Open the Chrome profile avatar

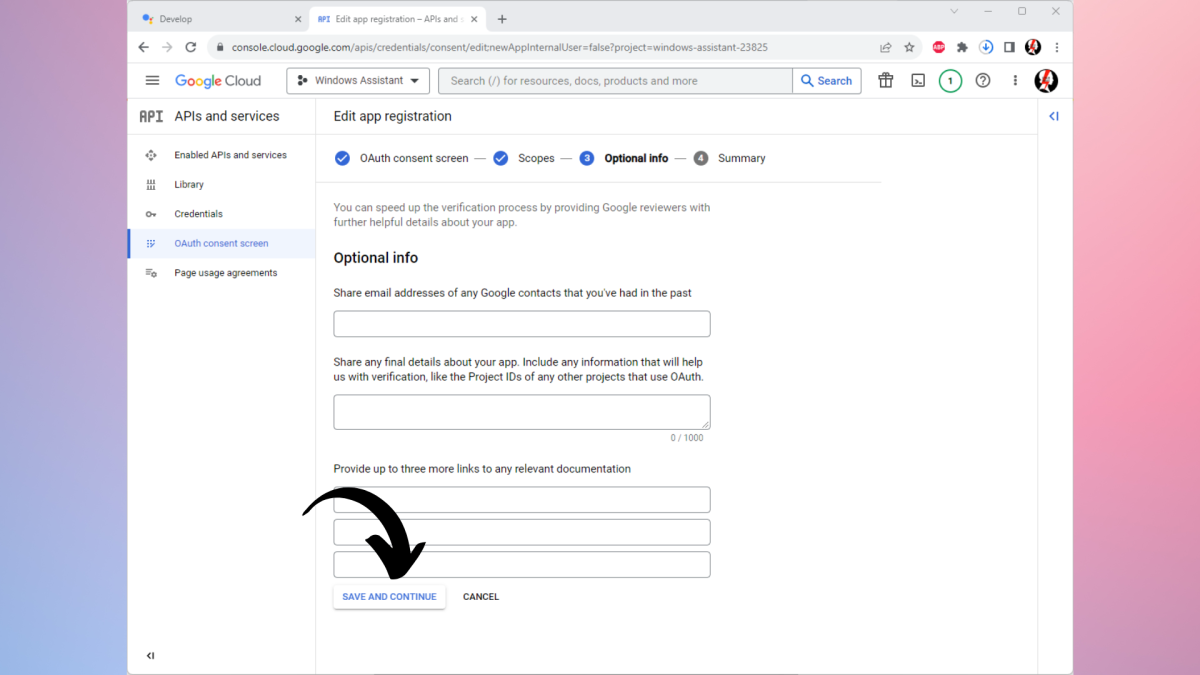[1033, 47]
